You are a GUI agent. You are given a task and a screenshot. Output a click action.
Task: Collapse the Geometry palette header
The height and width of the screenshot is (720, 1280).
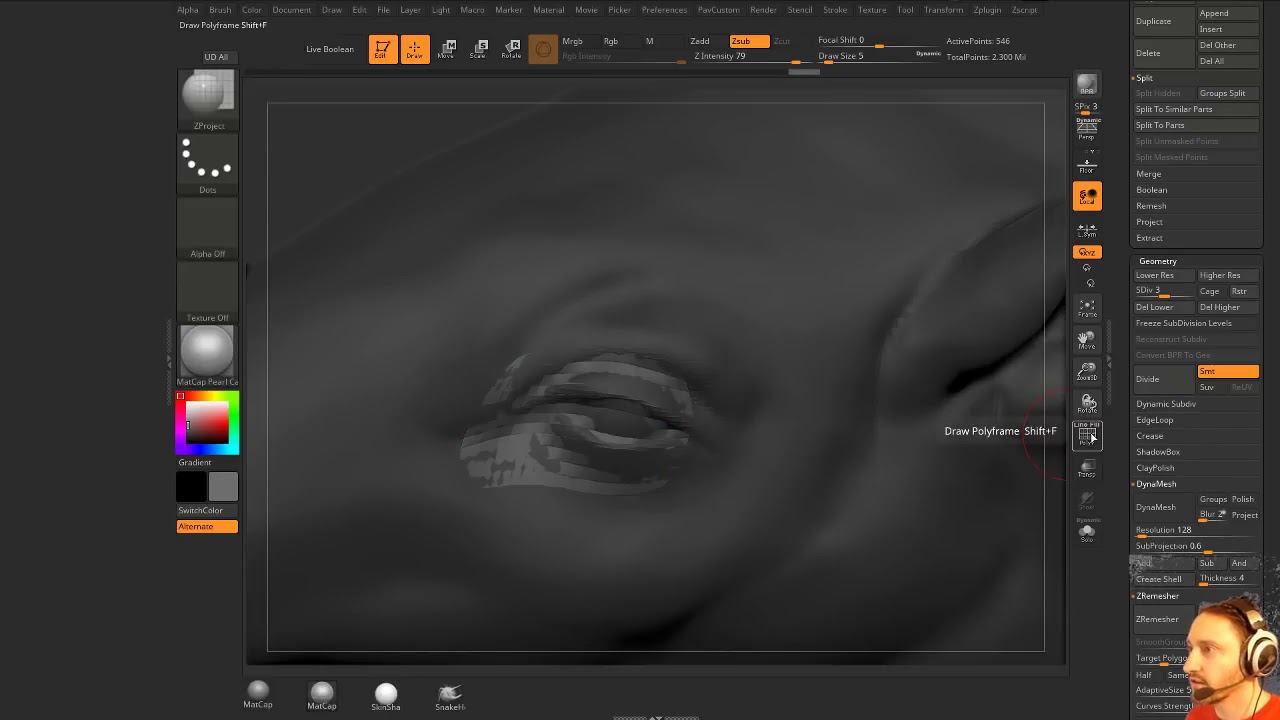[1157, 261]
